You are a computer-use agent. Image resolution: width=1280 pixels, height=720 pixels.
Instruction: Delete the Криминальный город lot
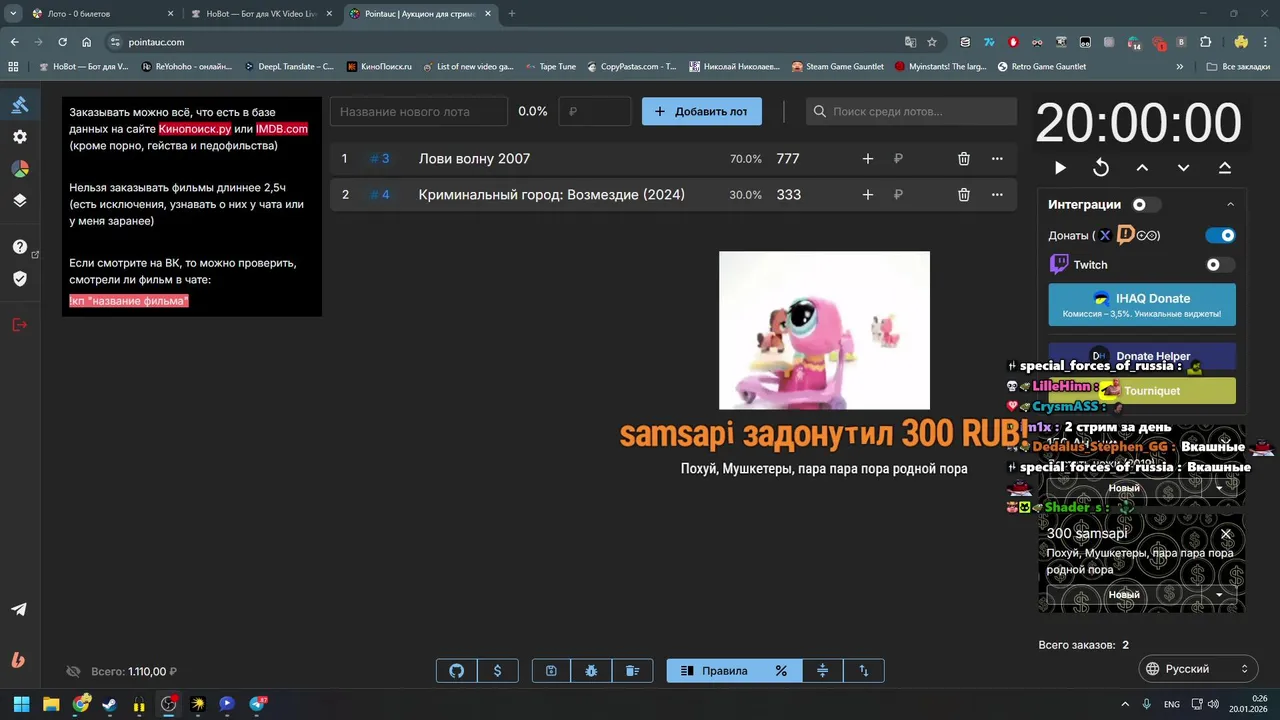pyautogui.click(x=964, y=195)
